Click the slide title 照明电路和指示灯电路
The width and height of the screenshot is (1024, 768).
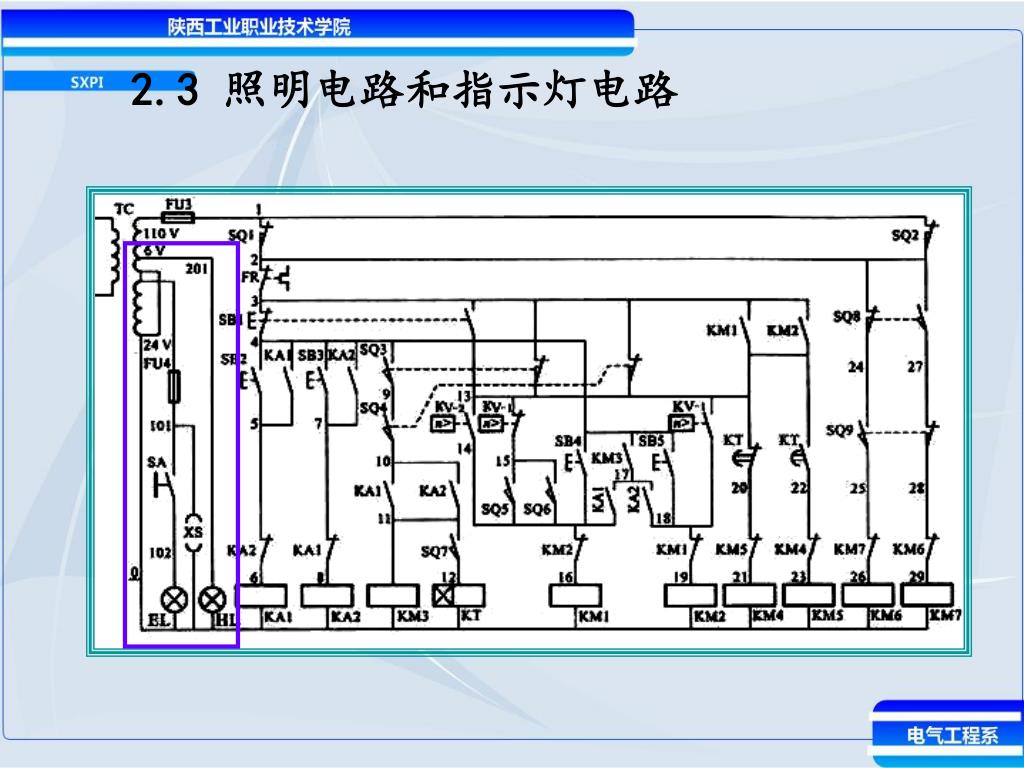(x=451, y=90)
